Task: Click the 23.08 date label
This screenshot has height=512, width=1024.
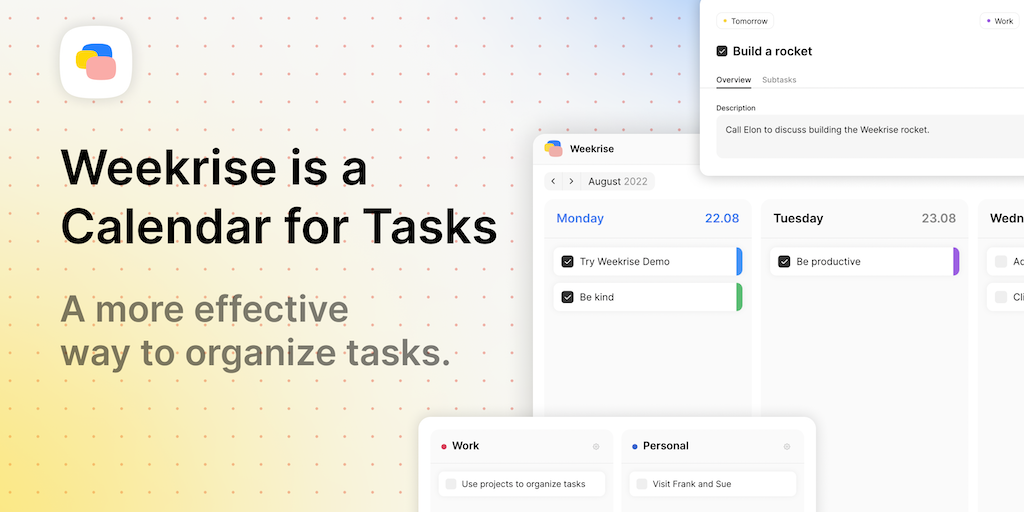Action: [938, 218]
